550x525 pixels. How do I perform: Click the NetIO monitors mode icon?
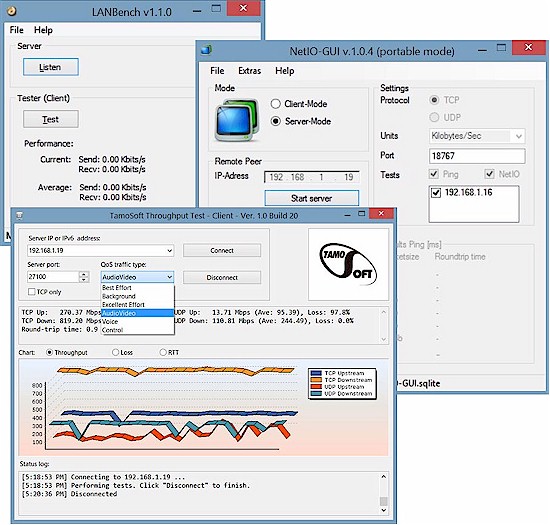(x=237, y=120)
